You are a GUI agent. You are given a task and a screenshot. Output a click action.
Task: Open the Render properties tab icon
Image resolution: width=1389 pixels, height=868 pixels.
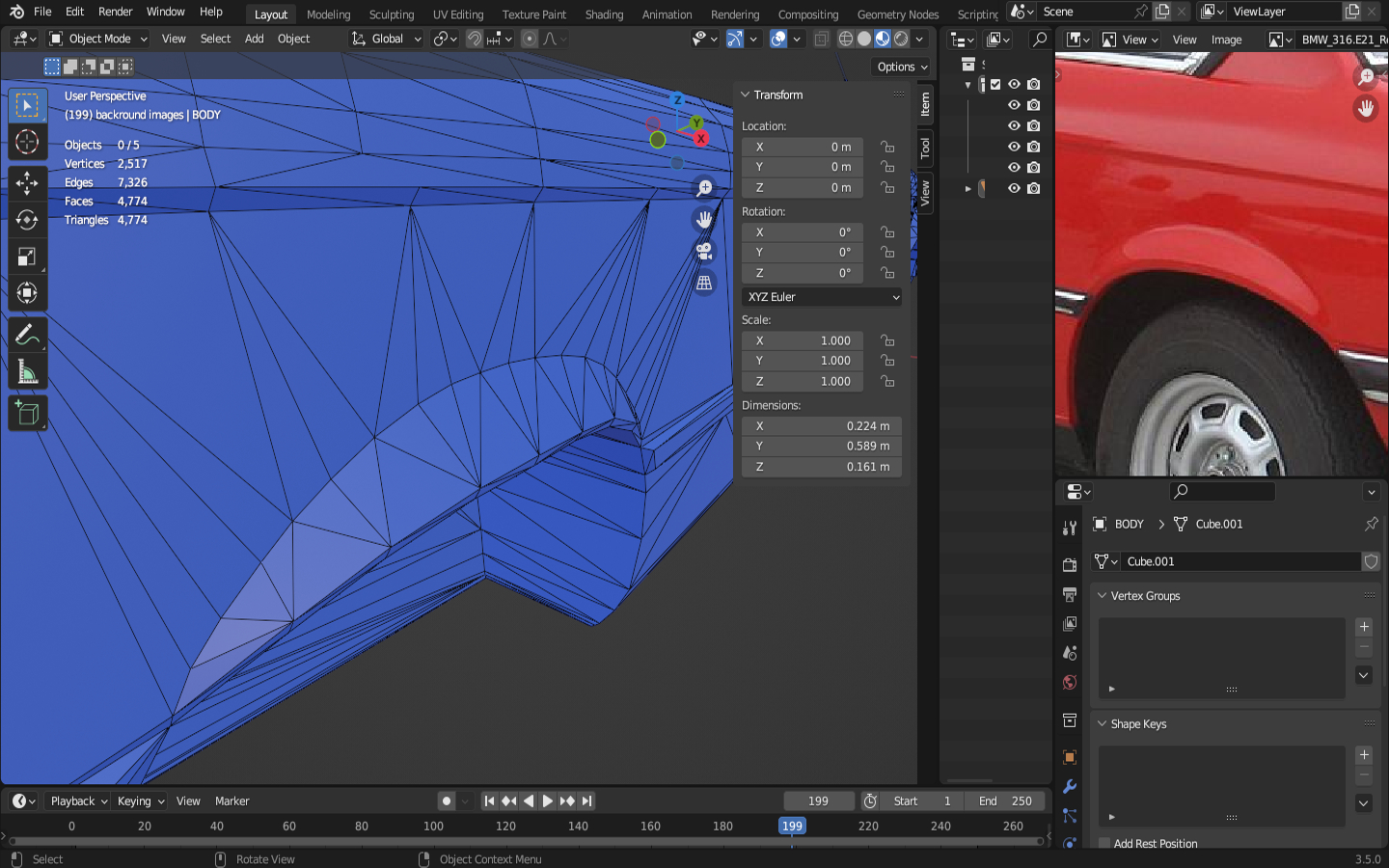(1070, 564)
